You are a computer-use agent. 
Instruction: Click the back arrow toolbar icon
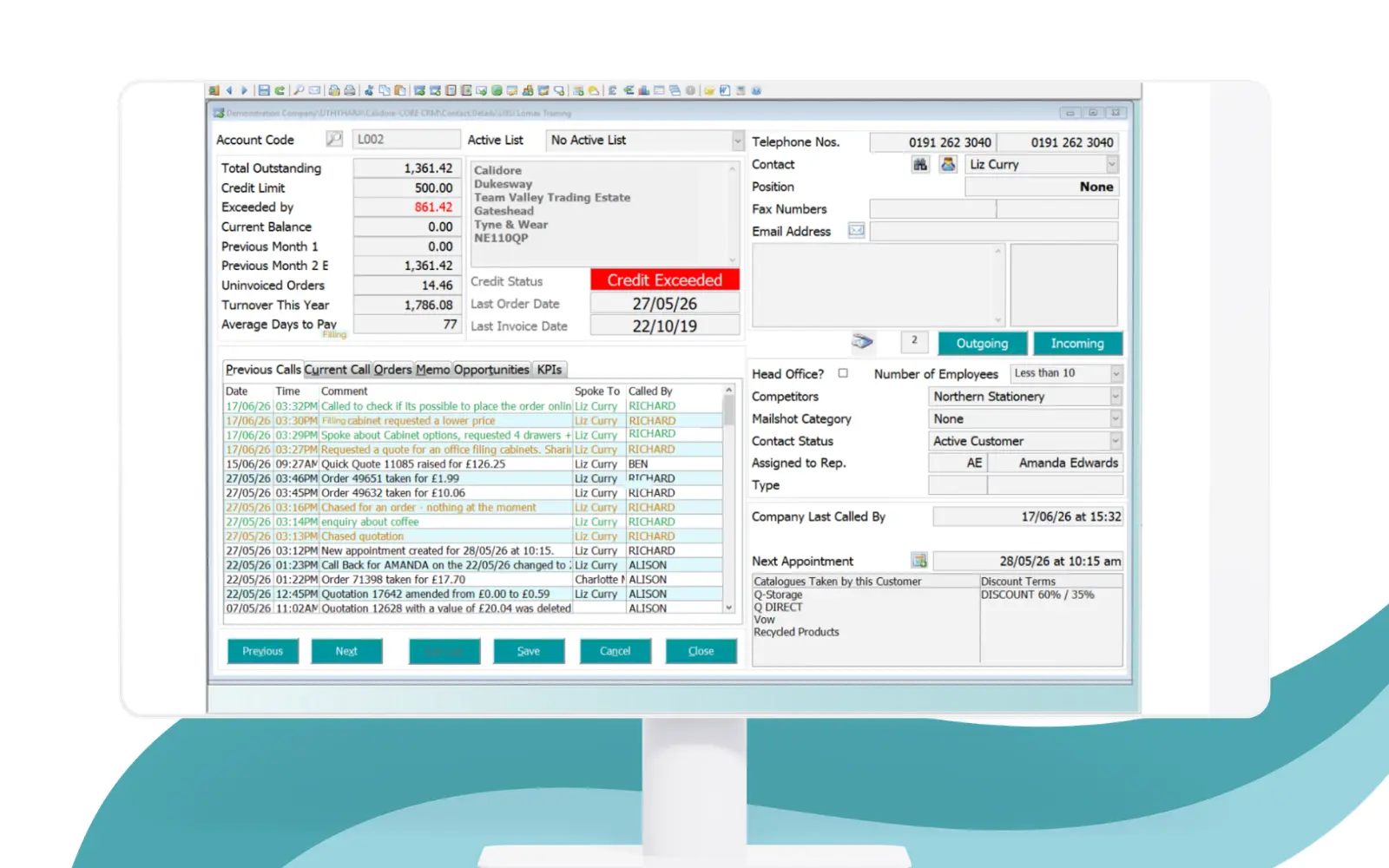pos(229,90)
